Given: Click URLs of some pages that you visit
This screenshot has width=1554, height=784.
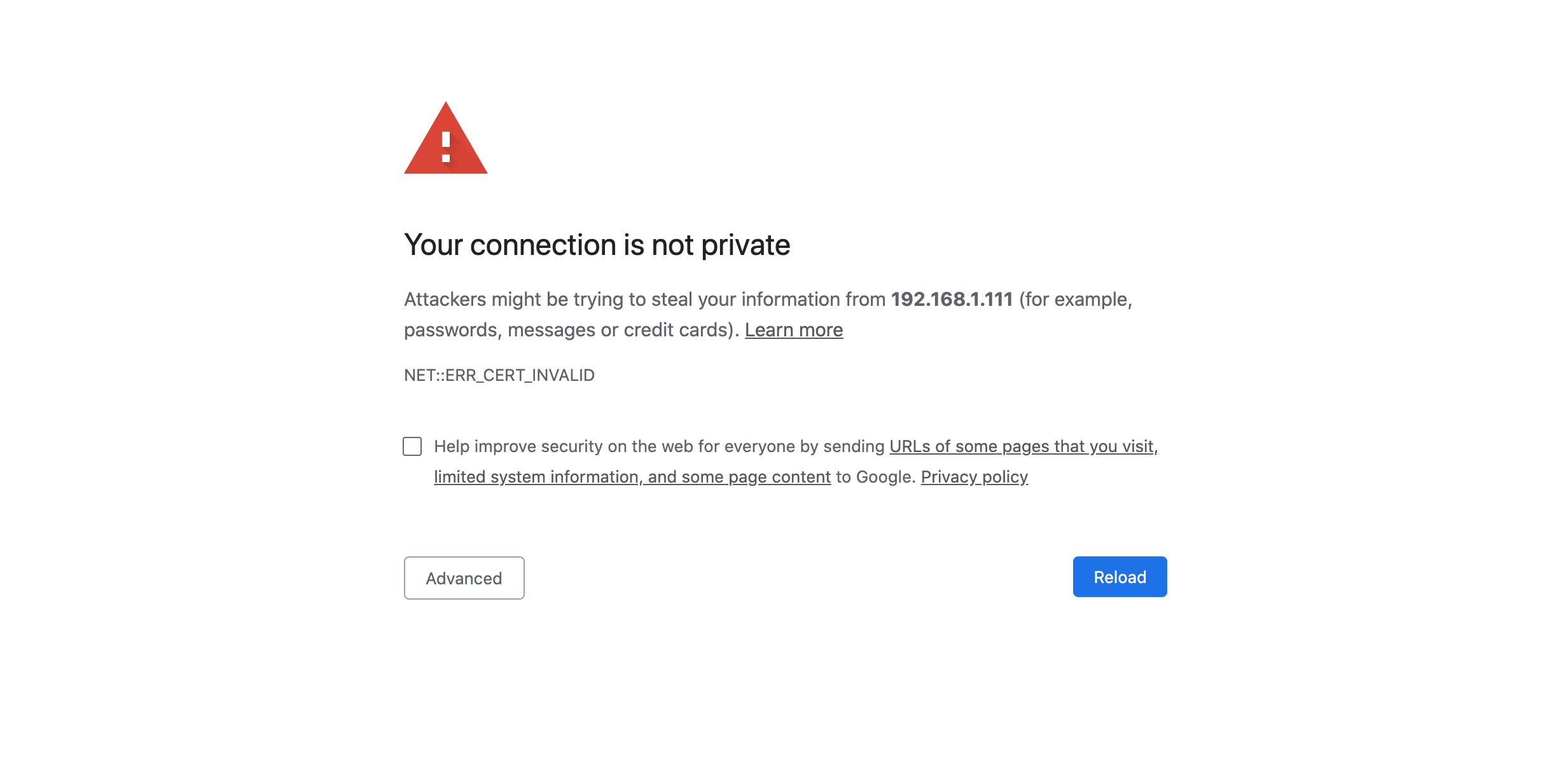Looking at the screenshot, I should click(x=1023, y=446).
